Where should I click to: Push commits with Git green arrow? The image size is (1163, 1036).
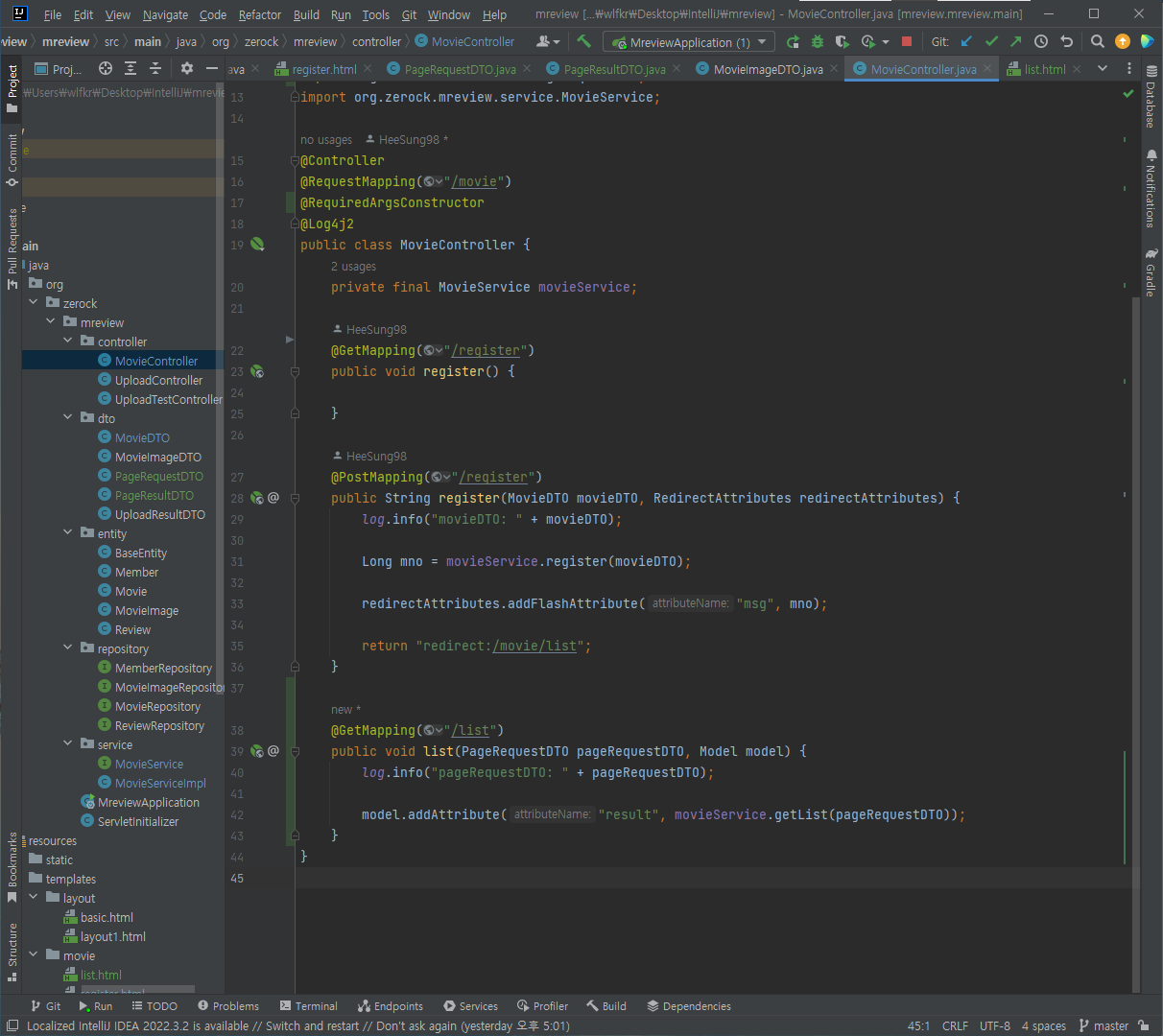click(1016, 41)
